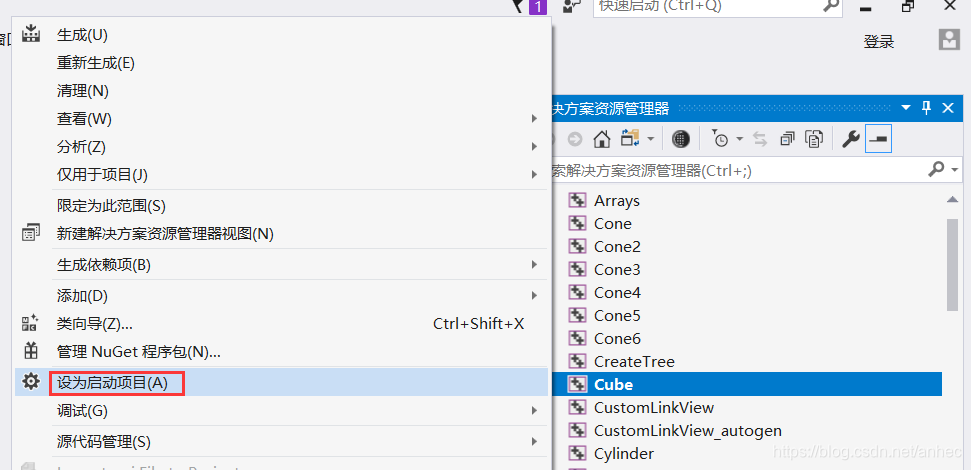Select the Cone4 project
The image size is (971, 470).
pyautogui.click(x=617, y=292)
